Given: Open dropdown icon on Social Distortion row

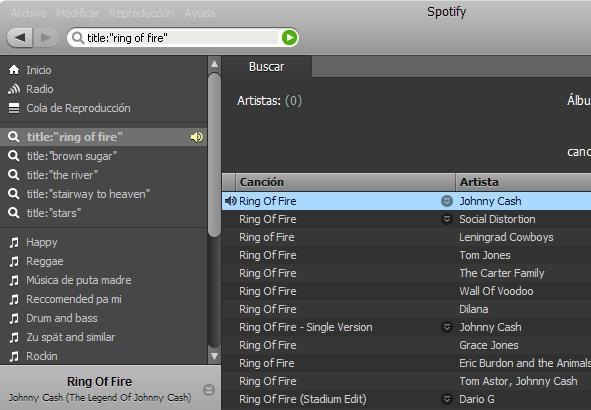Looking at the screenshot, I should click(447, 219).
